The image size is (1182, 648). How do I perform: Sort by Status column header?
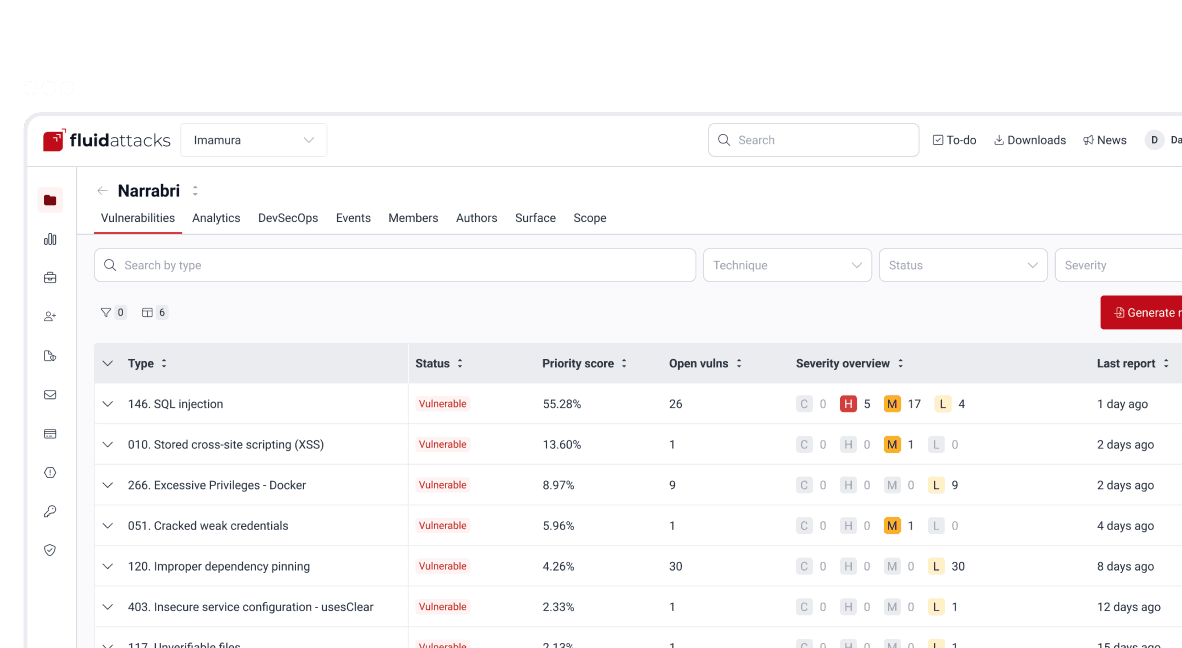point(439,363)
